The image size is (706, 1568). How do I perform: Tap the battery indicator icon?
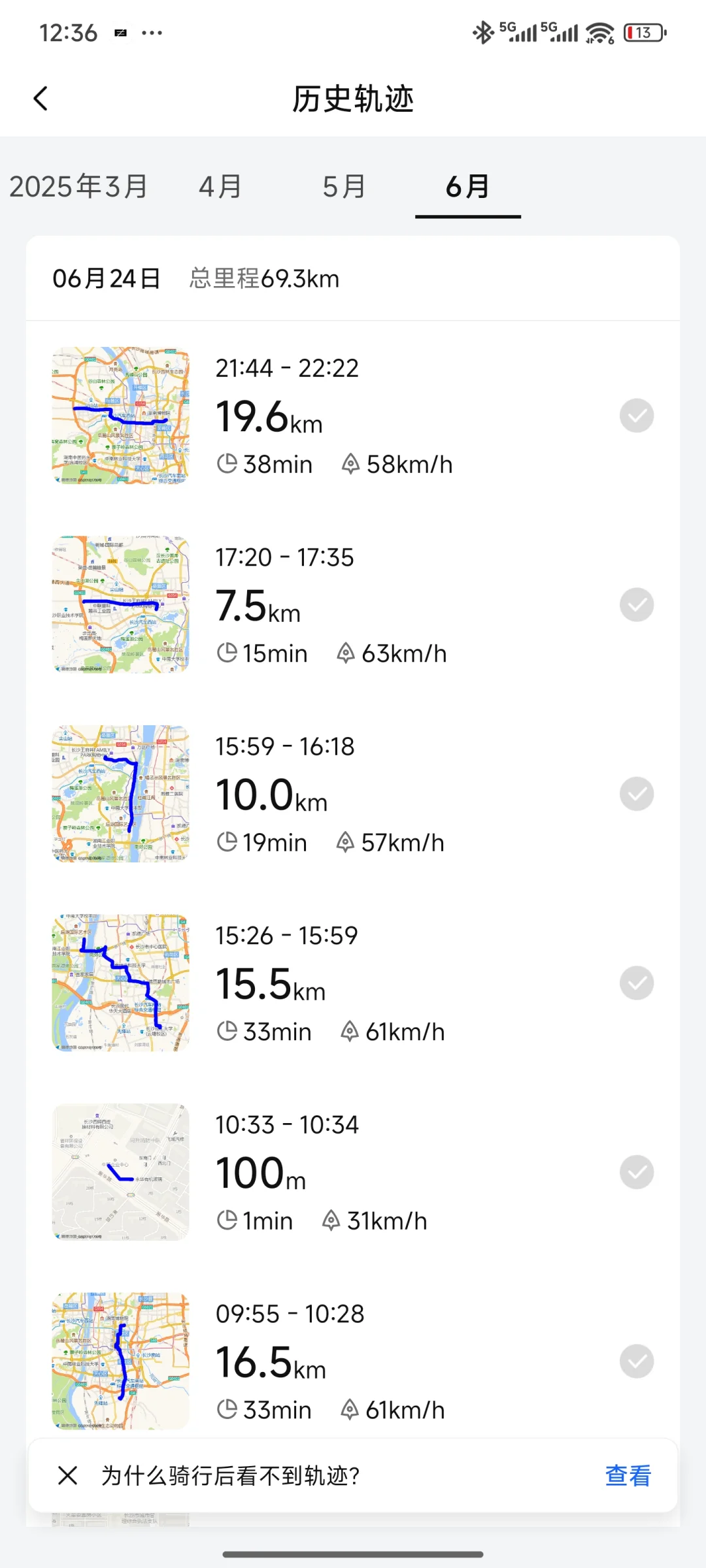[645, 33]
